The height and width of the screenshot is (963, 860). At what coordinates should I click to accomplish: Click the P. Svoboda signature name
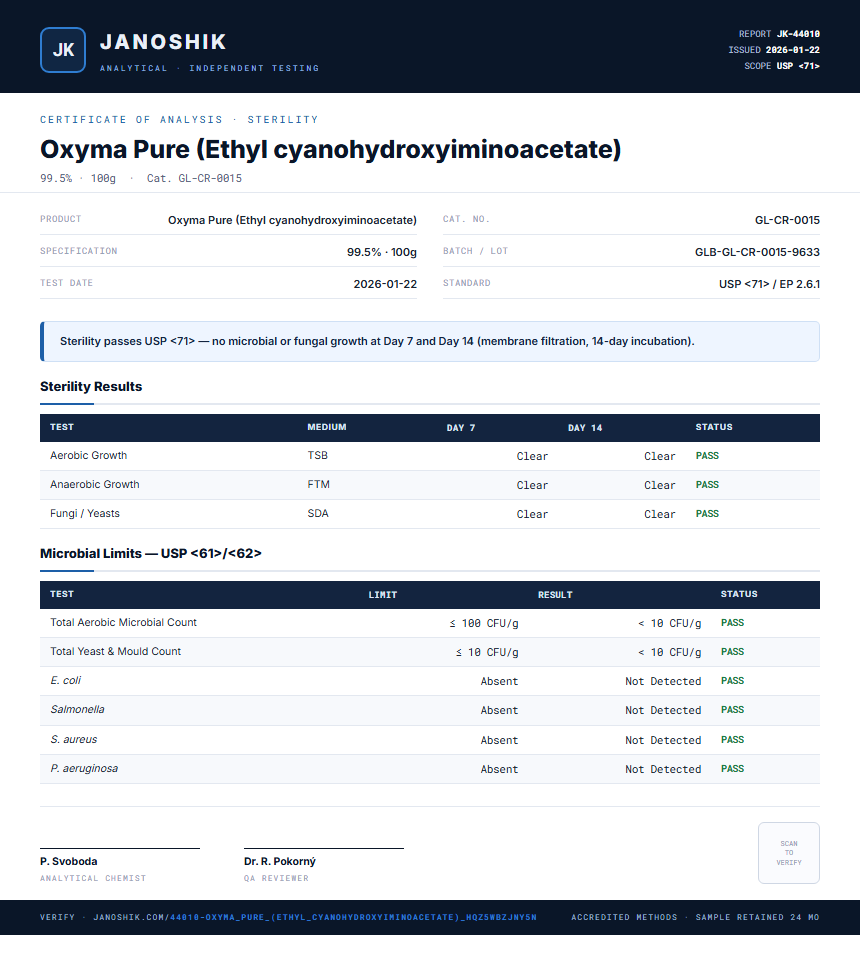click(69, 861)
